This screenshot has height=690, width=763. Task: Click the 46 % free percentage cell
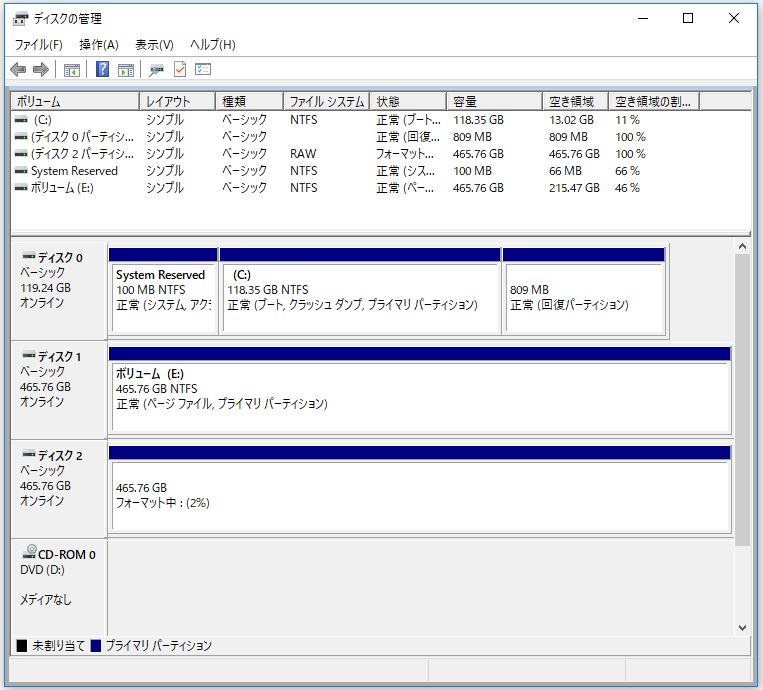627,188
